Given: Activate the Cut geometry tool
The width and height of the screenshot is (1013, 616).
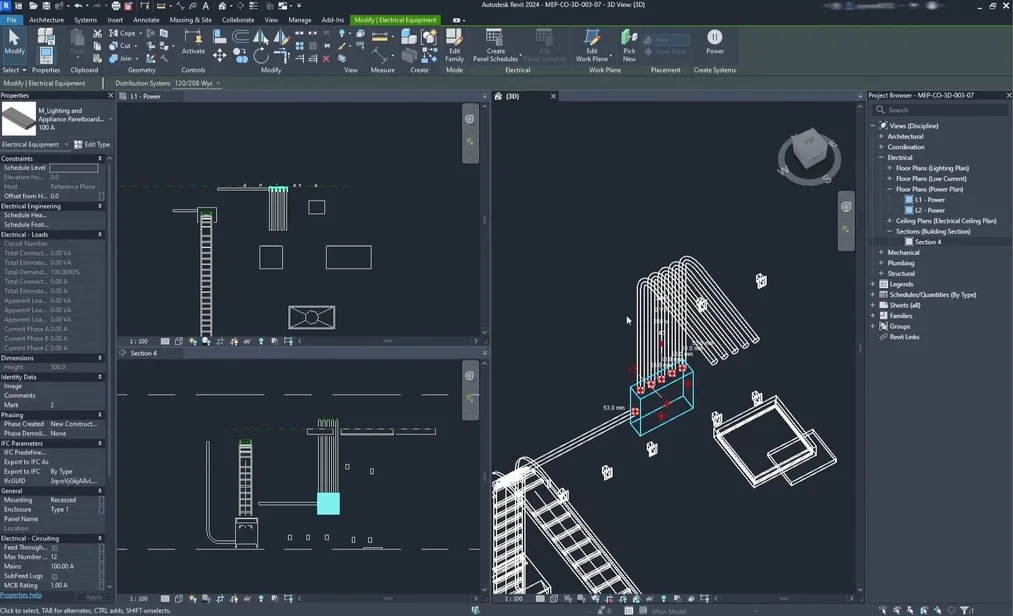Looking at the screenshot, I should click(x=121, y=46).
